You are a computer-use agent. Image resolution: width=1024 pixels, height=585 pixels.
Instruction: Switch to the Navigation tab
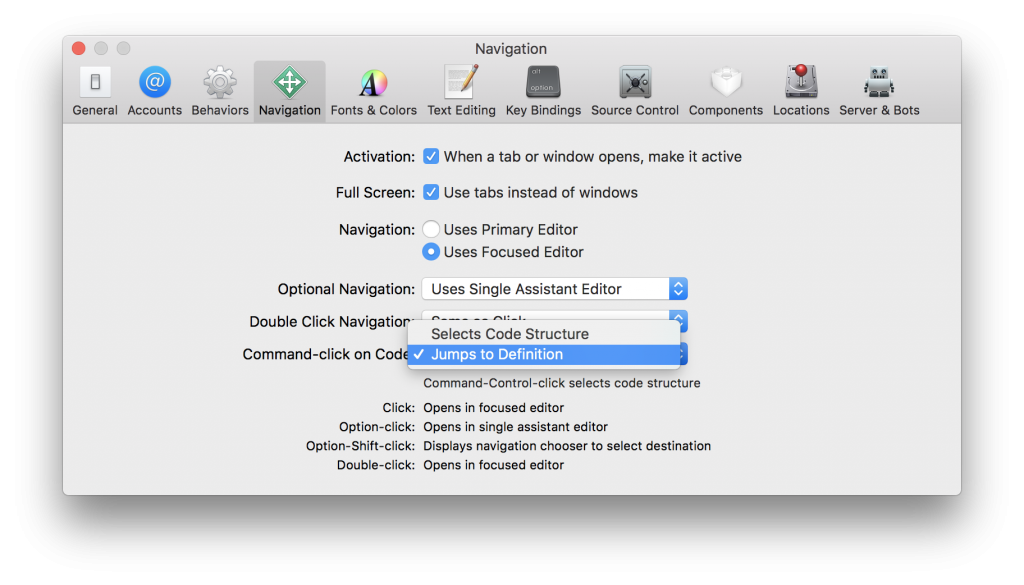coord(289,88)
